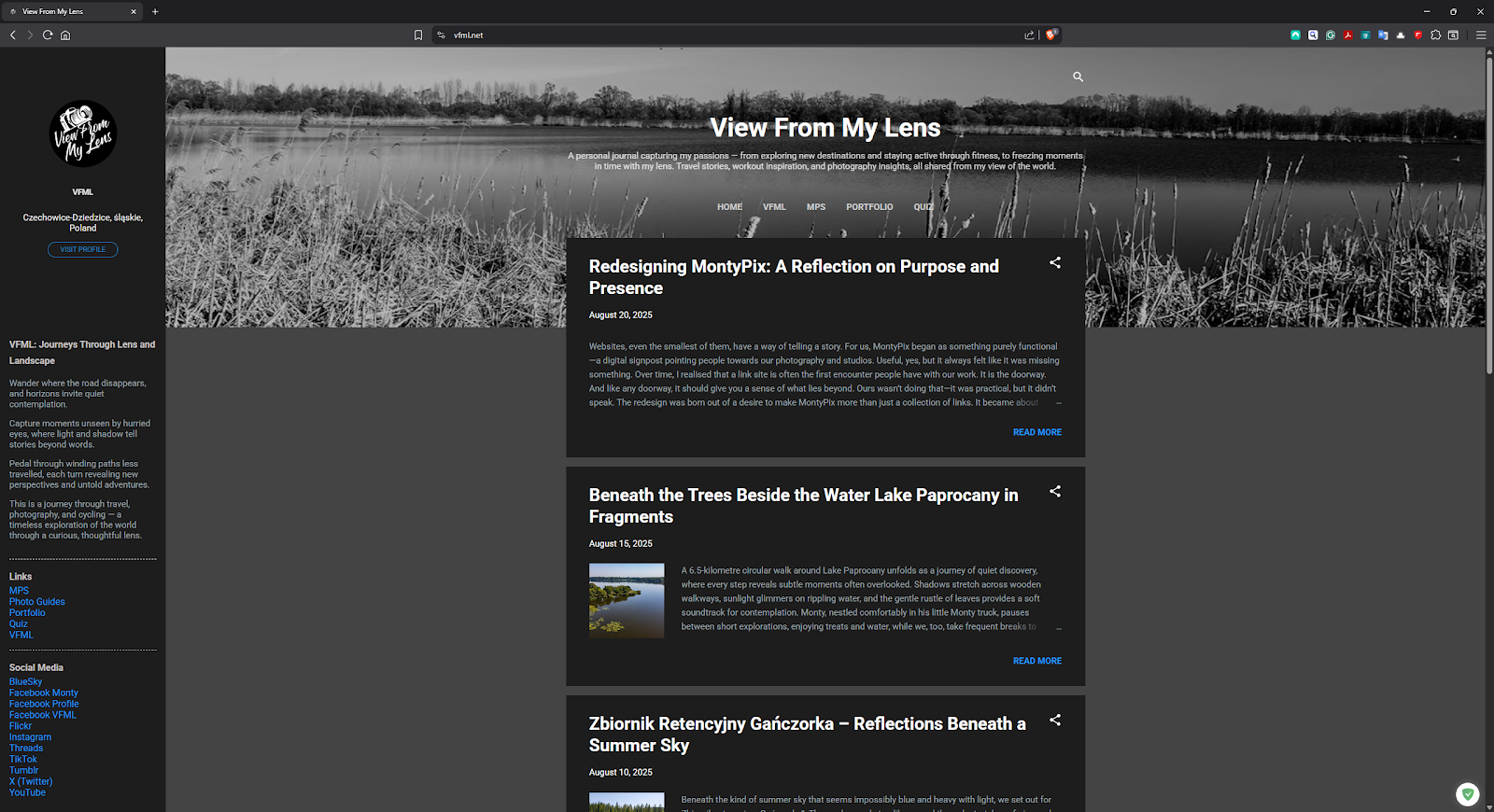Open the Extensions puzzle piece menu
The width and height of the screenshot is (1494, 812).
coord(1436,35)
